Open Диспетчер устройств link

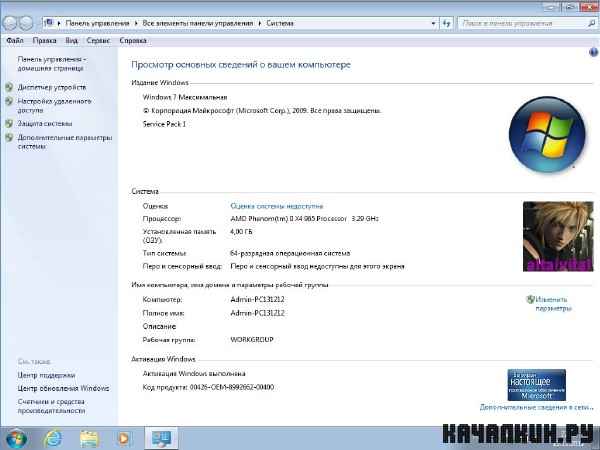coord(52,87)
